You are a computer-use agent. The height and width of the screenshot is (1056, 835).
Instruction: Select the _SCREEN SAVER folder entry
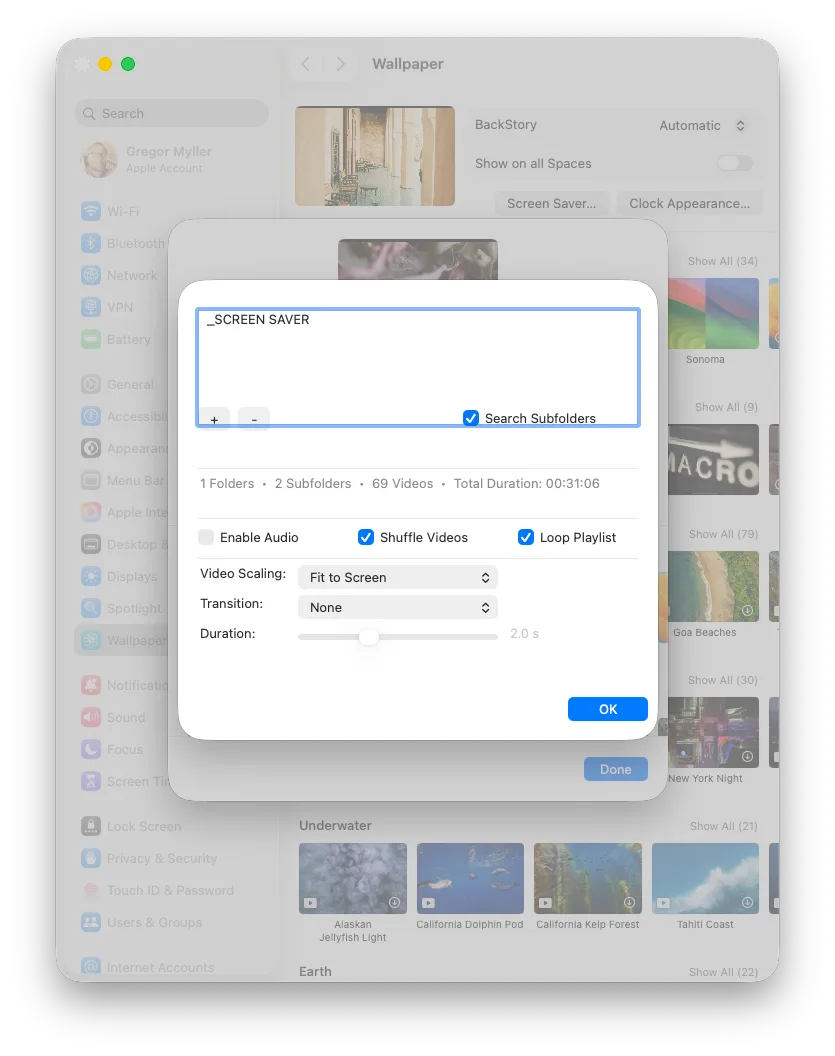pyautogui.click(x=258, y=319)
